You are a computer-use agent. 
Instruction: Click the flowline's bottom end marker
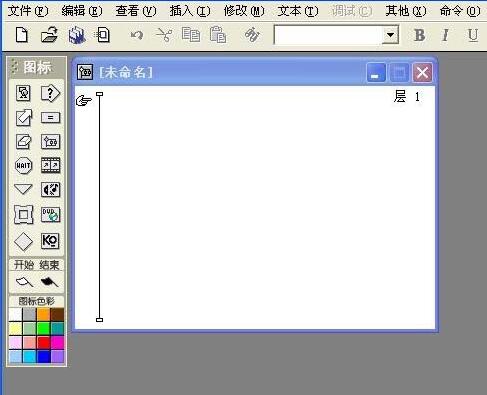(99, 320)
